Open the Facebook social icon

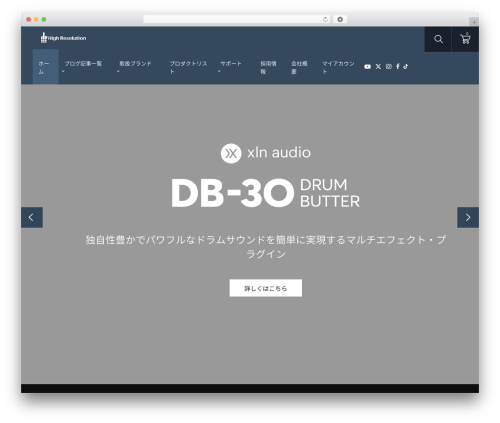398,67
